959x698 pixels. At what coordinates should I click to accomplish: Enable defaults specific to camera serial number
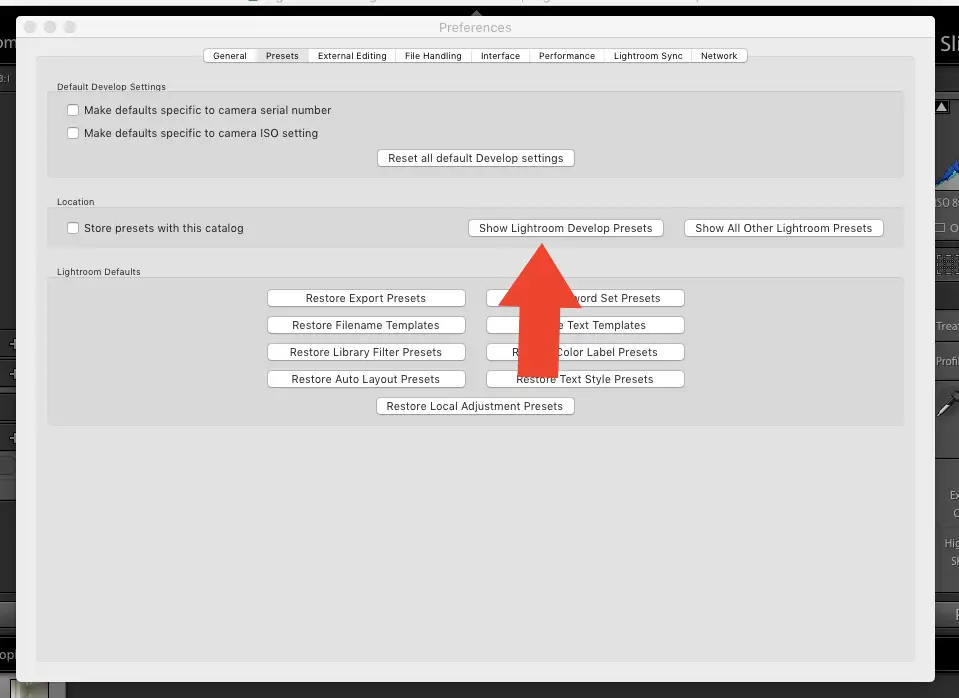(73, 110)
